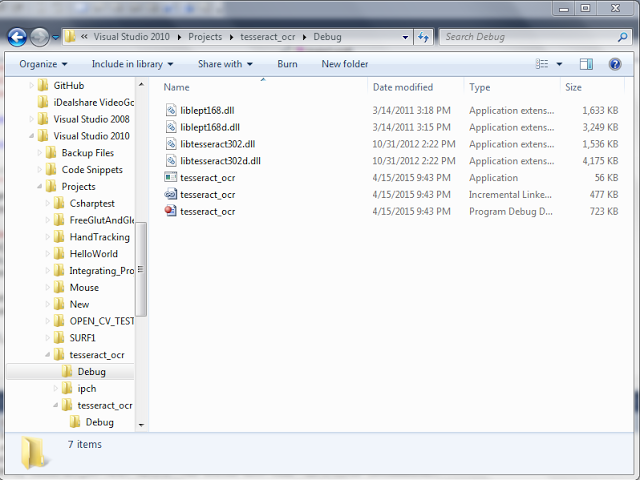The width and height of the screenshot is (640, 480).
Task: Expand the ipch tree node
Action: click(x=56, y=389)
